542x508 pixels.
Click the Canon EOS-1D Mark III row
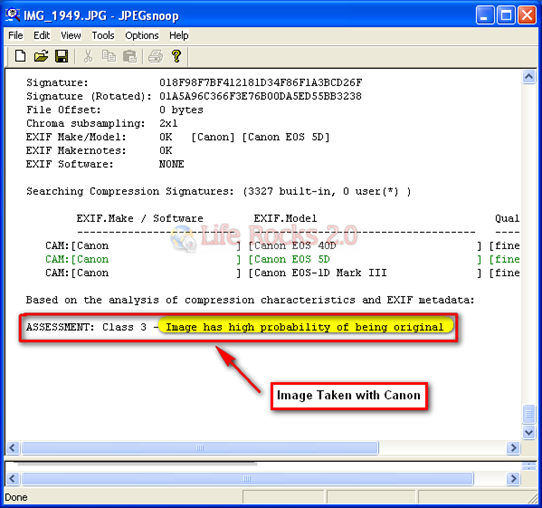(282, 273)
